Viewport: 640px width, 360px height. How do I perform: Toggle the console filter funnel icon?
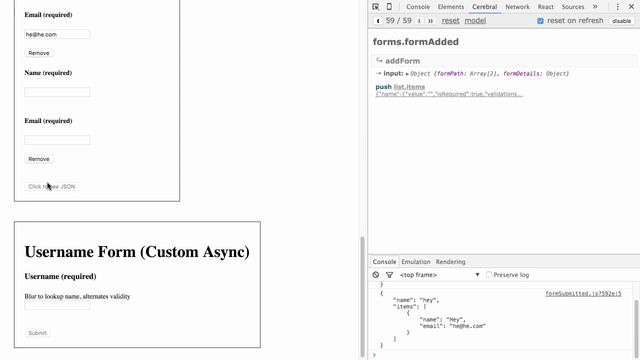pyautogui.click(x=389, y=275)
